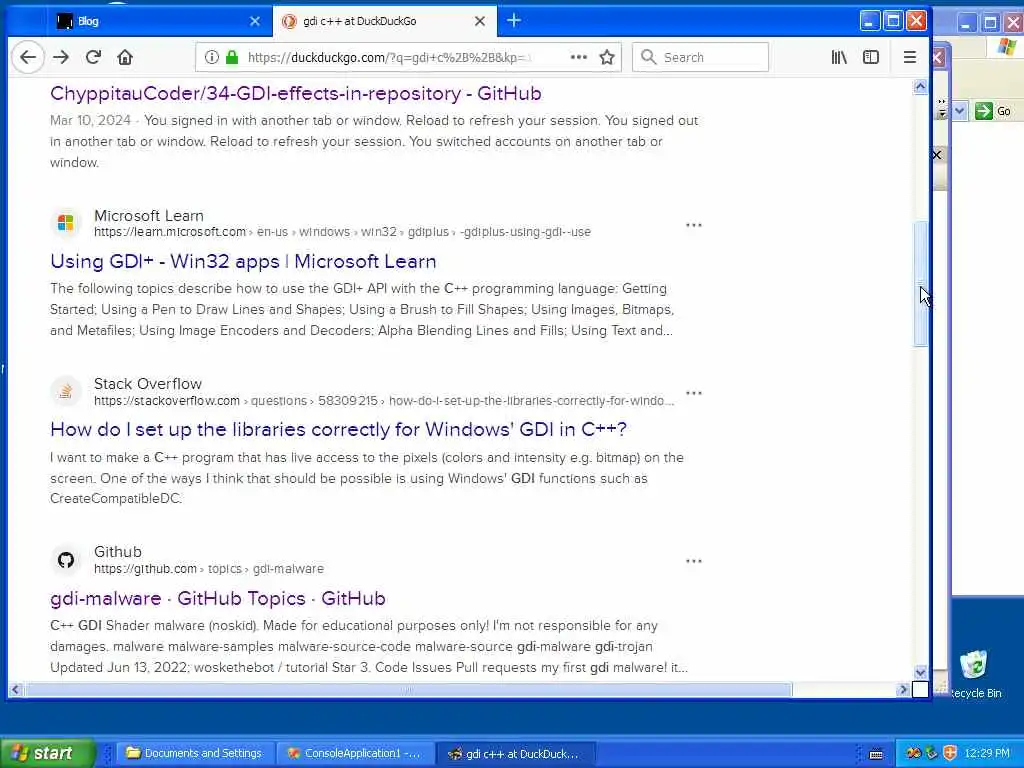This screenshot has height=768, width=1024.
Task: Click Stack Overflow source name text
Action: [148, 383]
